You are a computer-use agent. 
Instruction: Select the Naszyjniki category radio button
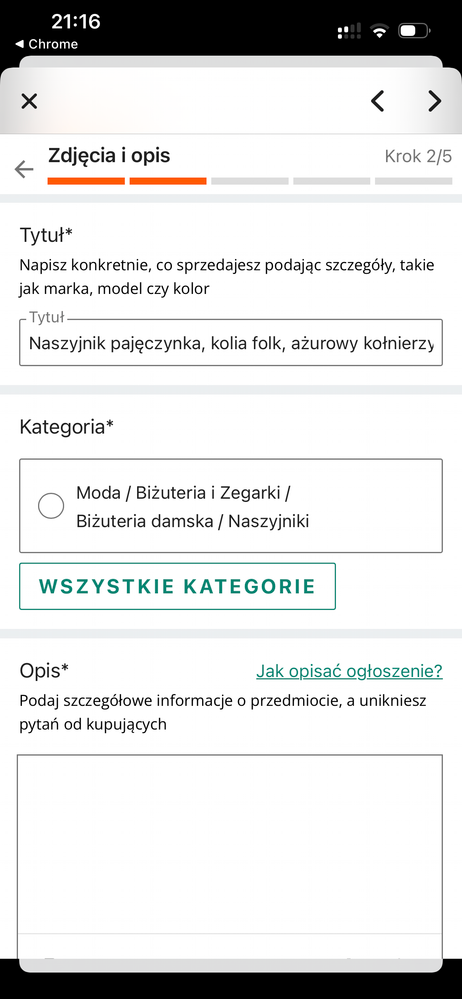(51, 506)
